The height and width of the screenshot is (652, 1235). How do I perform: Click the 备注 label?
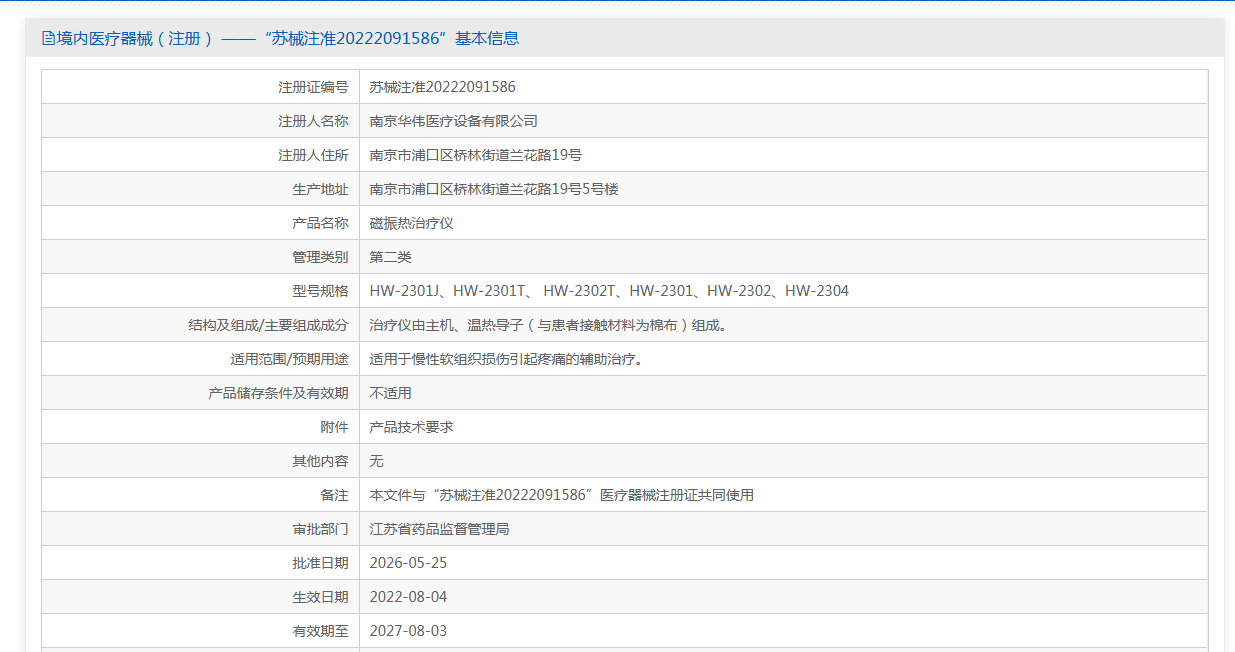pos(334,495)
